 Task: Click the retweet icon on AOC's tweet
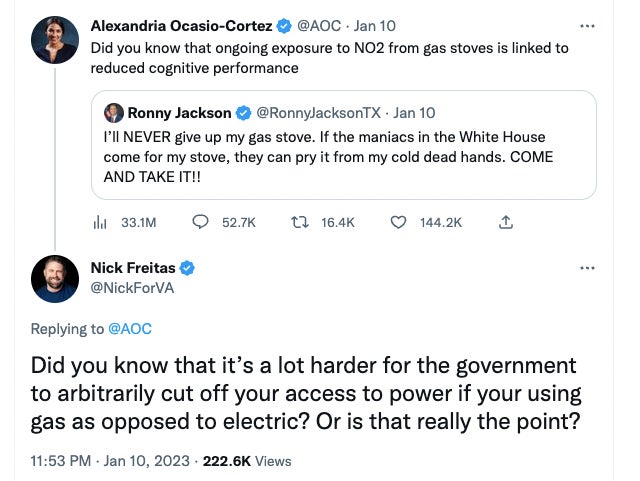(297, 222)
